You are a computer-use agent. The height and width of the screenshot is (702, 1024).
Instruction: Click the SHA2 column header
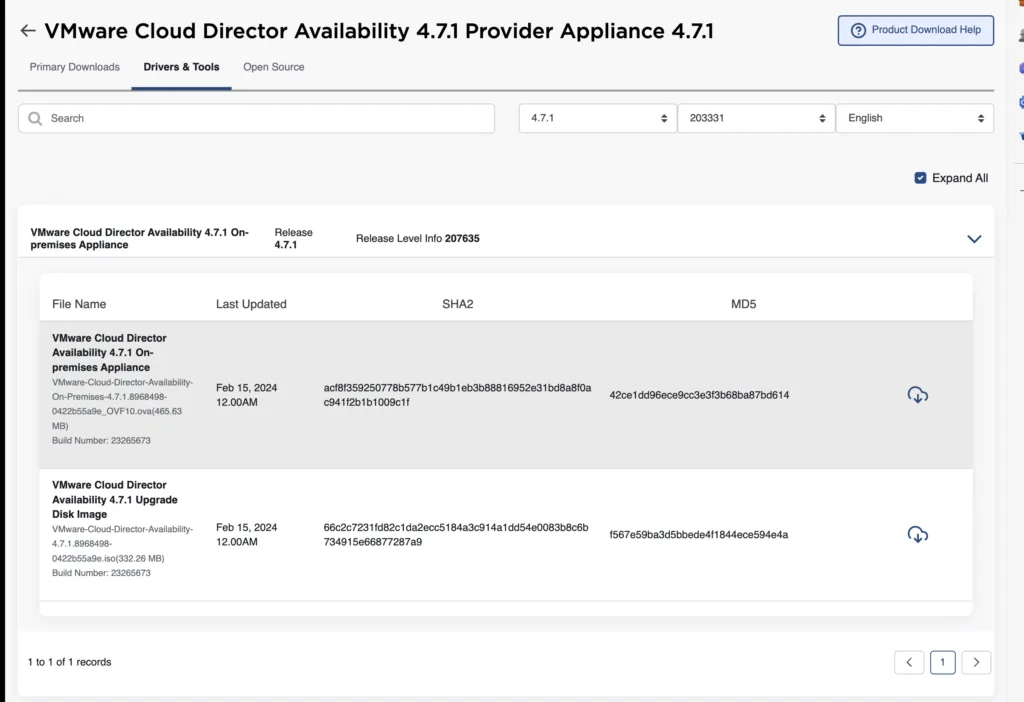[458, 304]
